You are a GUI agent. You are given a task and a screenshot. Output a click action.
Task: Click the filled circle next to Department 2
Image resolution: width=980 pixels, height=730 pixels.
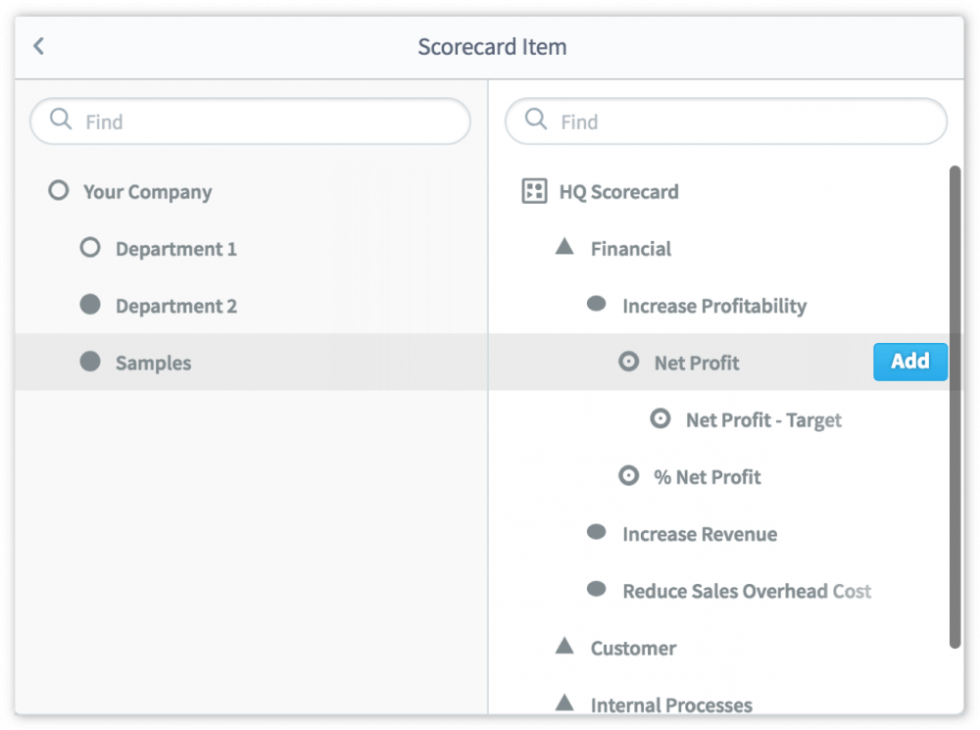90,304
